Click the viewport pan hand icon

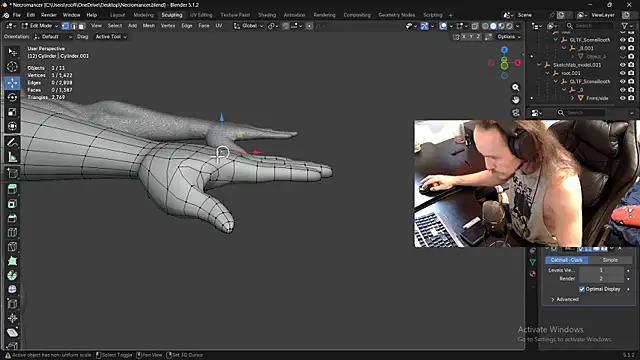pyautogui.click(x=516, y=100)
